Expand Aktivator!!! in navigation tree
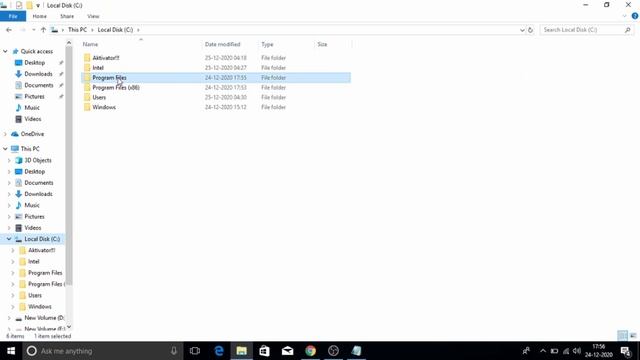Image resolution: width=640 pixels, height=360 pixels. pos(13,250)
